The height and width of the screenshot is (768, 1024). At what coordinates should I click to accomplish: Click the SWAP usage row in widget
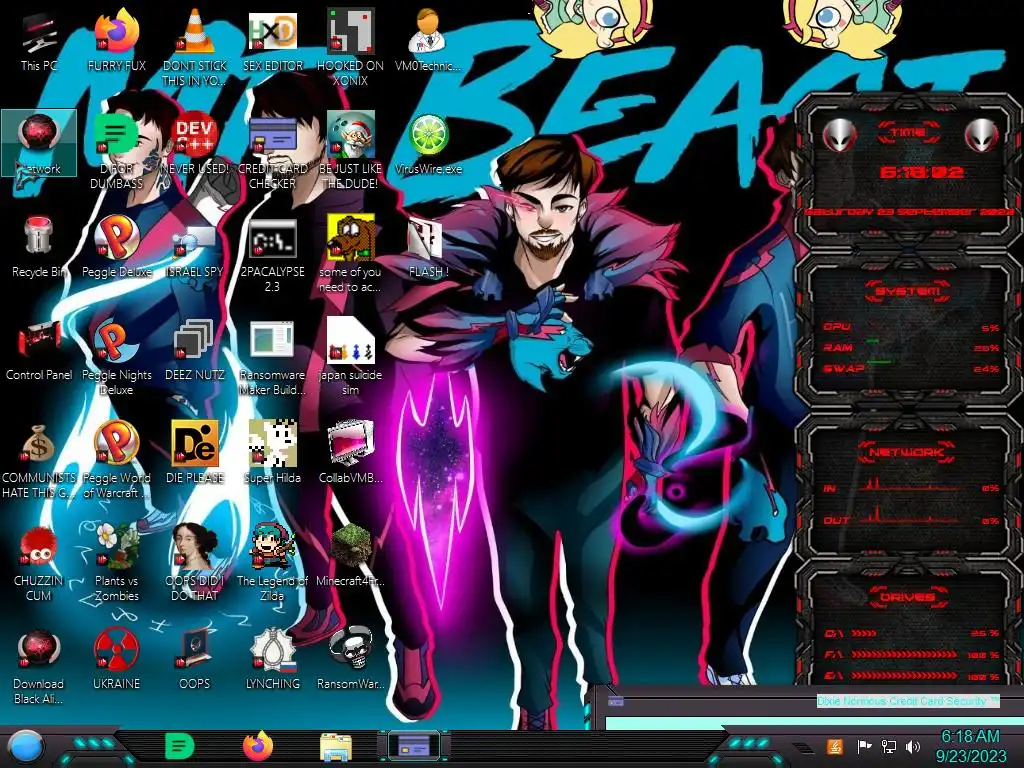pyautogui.click(x=912, y=368)
